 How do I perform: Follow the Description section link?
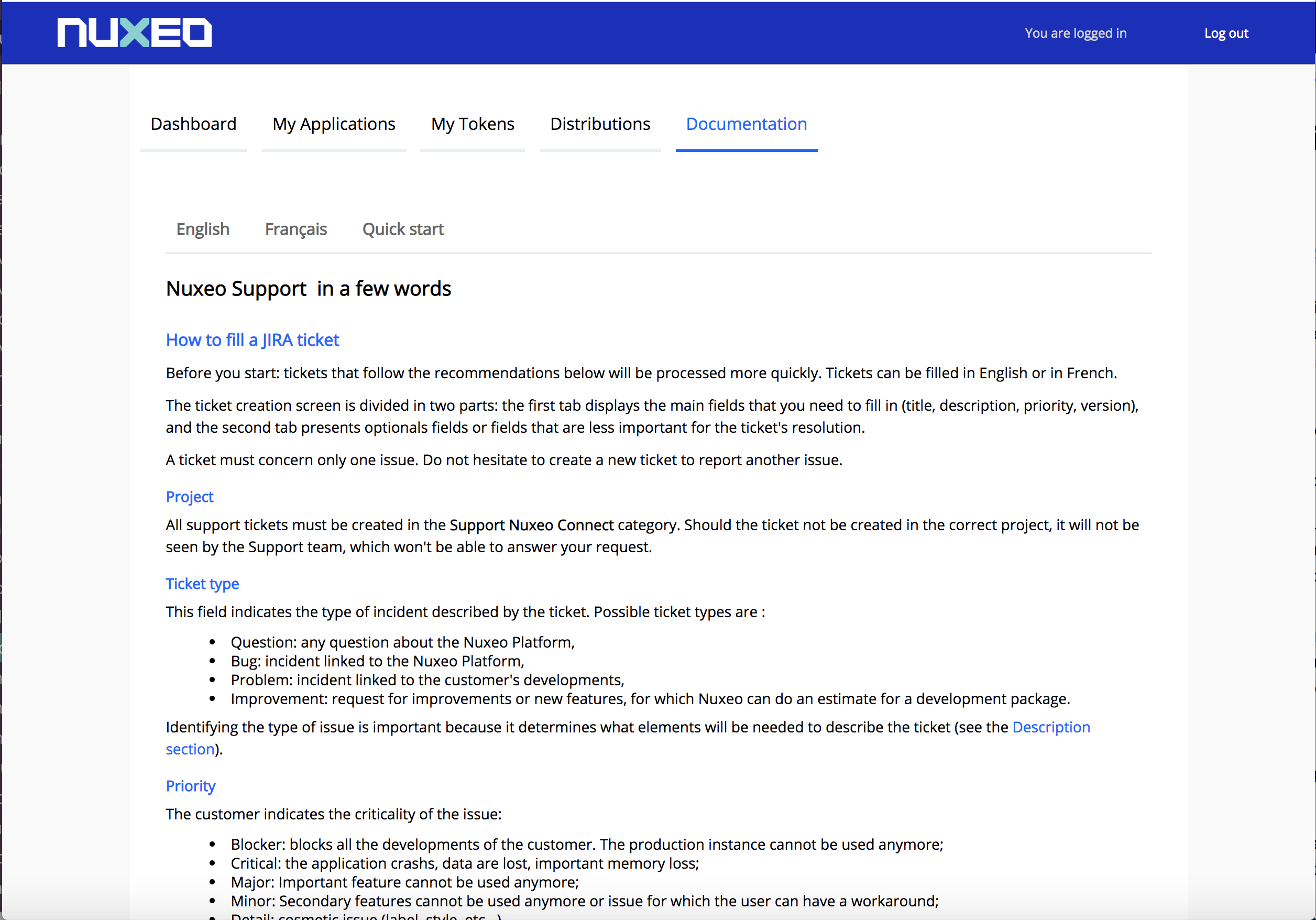click(x=1051, y=727)
